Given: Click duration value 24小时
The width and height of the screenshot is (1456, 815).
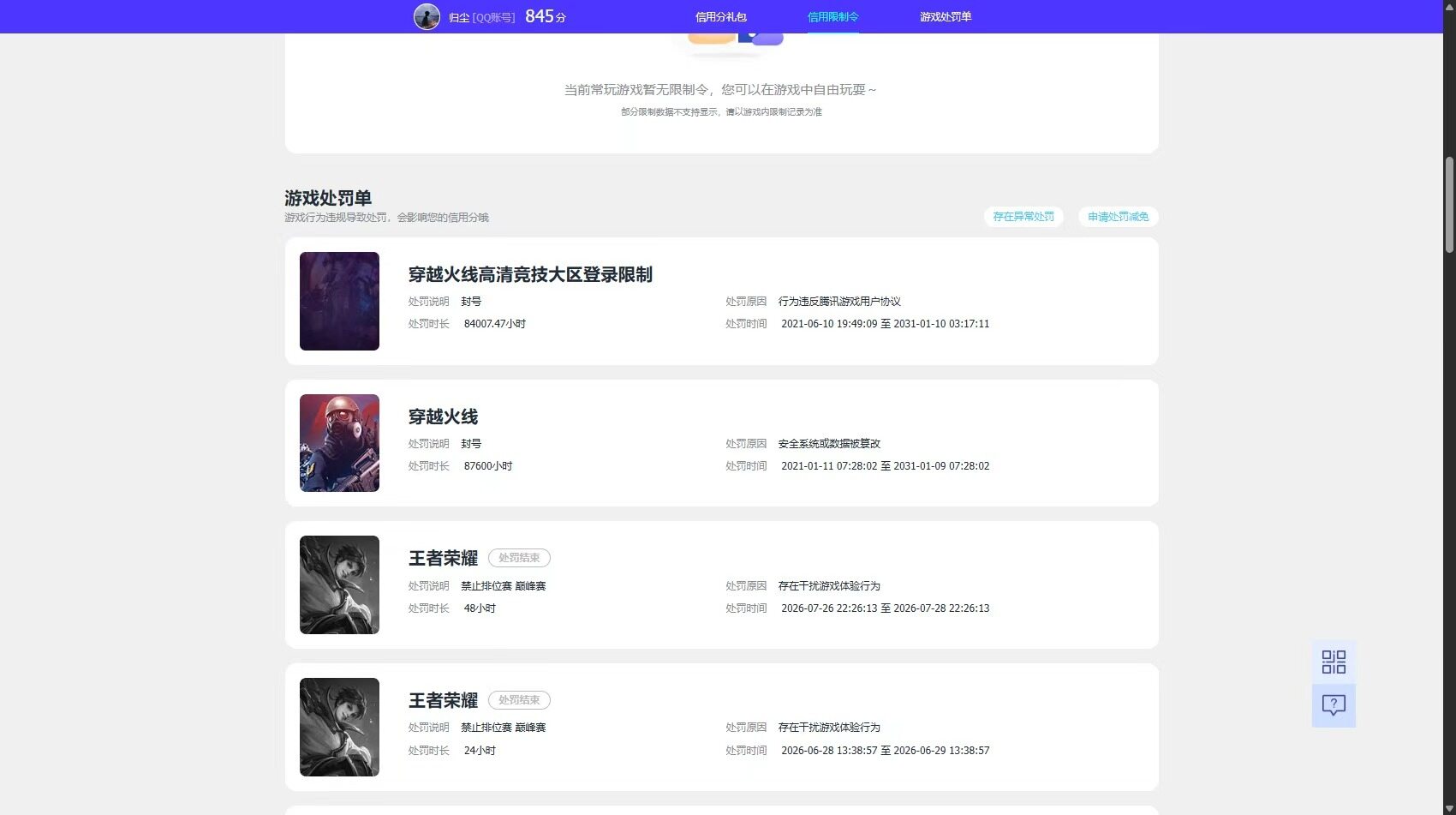Looking at the screenshot, I should pyautogui.click(x=480, y=751).
